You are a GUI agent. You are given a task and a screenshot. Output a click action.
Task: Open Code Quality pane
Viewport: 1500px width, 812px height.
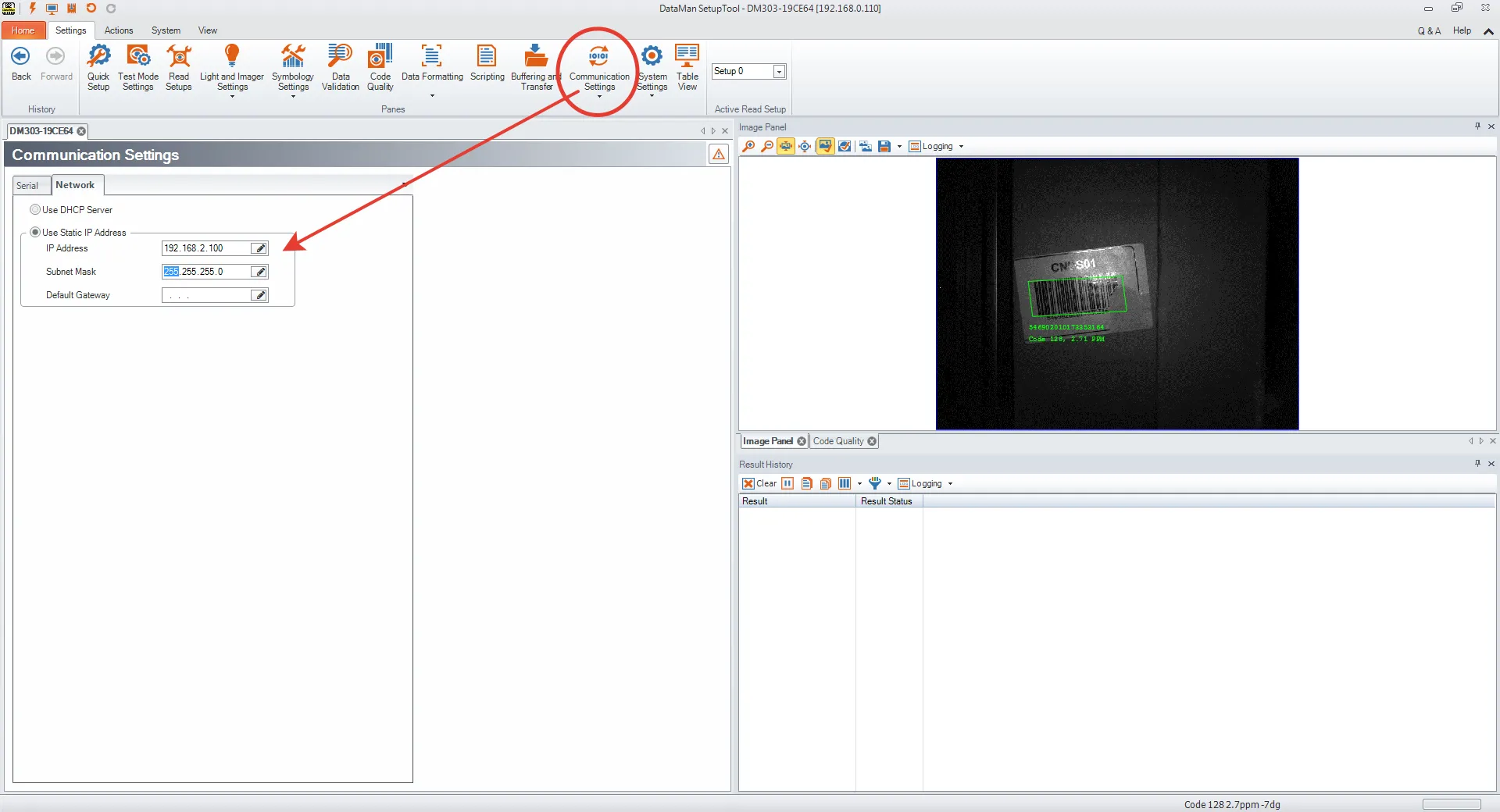point(380,66)
